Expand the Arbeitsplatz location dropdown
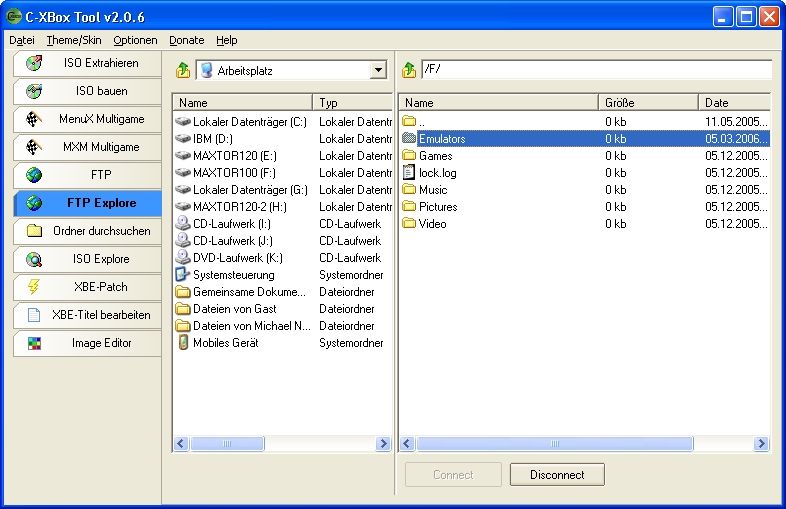Image resolution: width=786 pixels, height=509 pixels. (378, 70)
